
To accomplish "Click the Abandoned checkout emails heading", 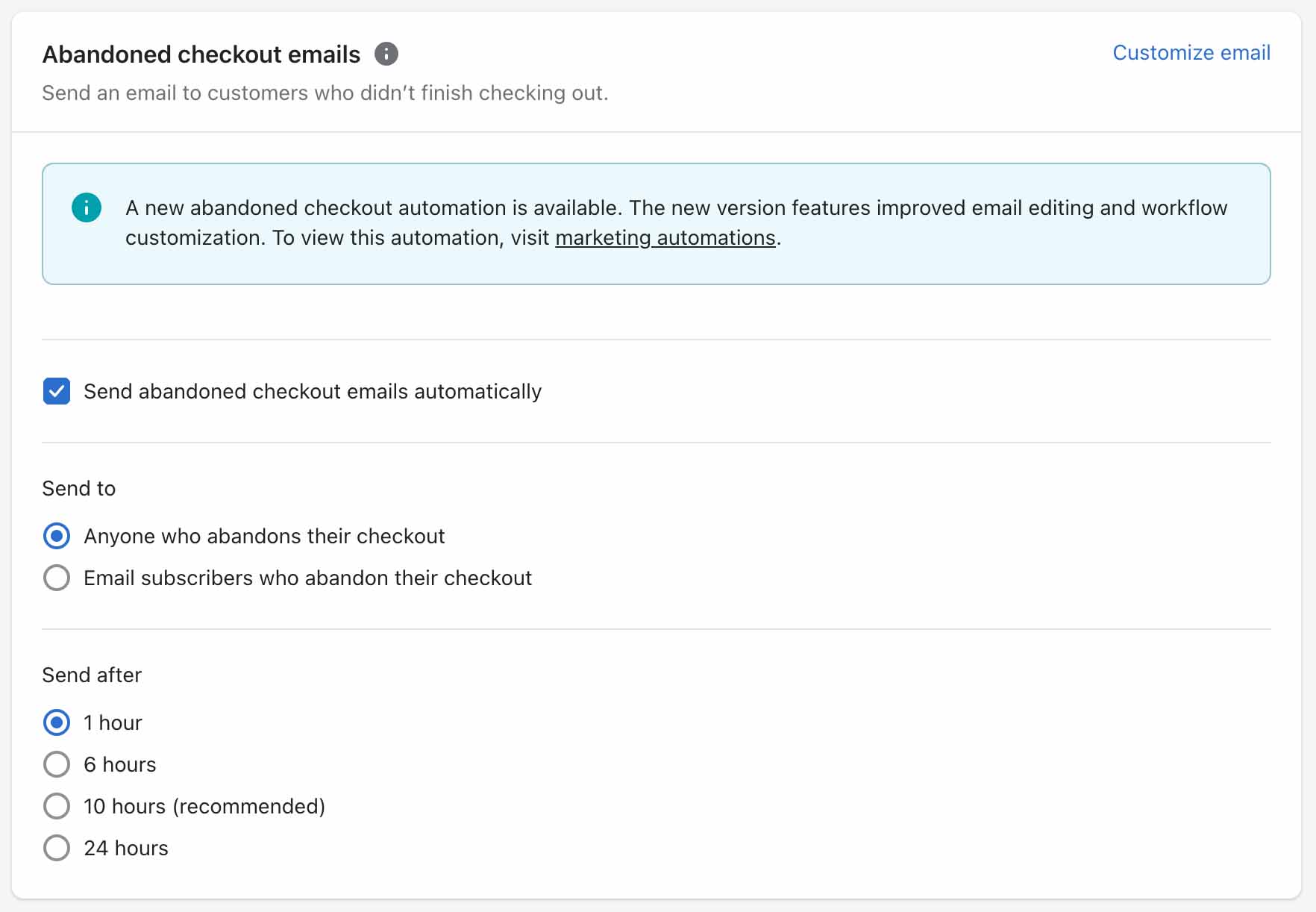I will (201, 54).
